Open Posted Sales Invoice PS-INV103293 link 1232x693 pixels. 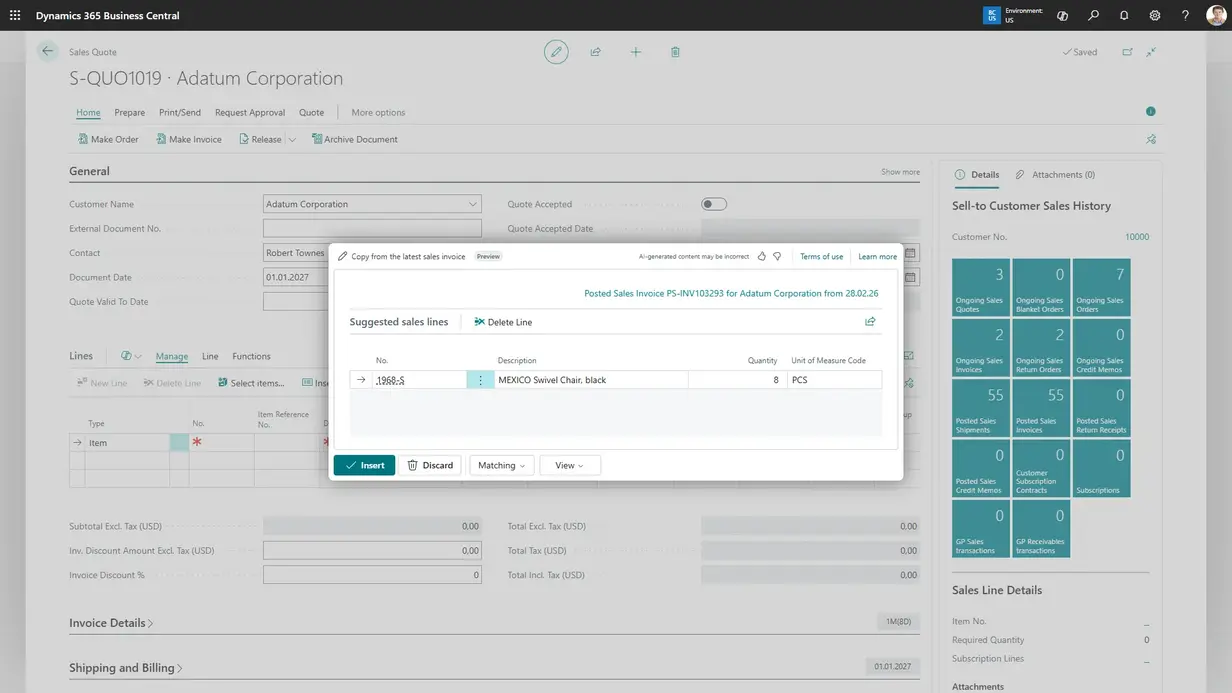(x=731, y=294)
